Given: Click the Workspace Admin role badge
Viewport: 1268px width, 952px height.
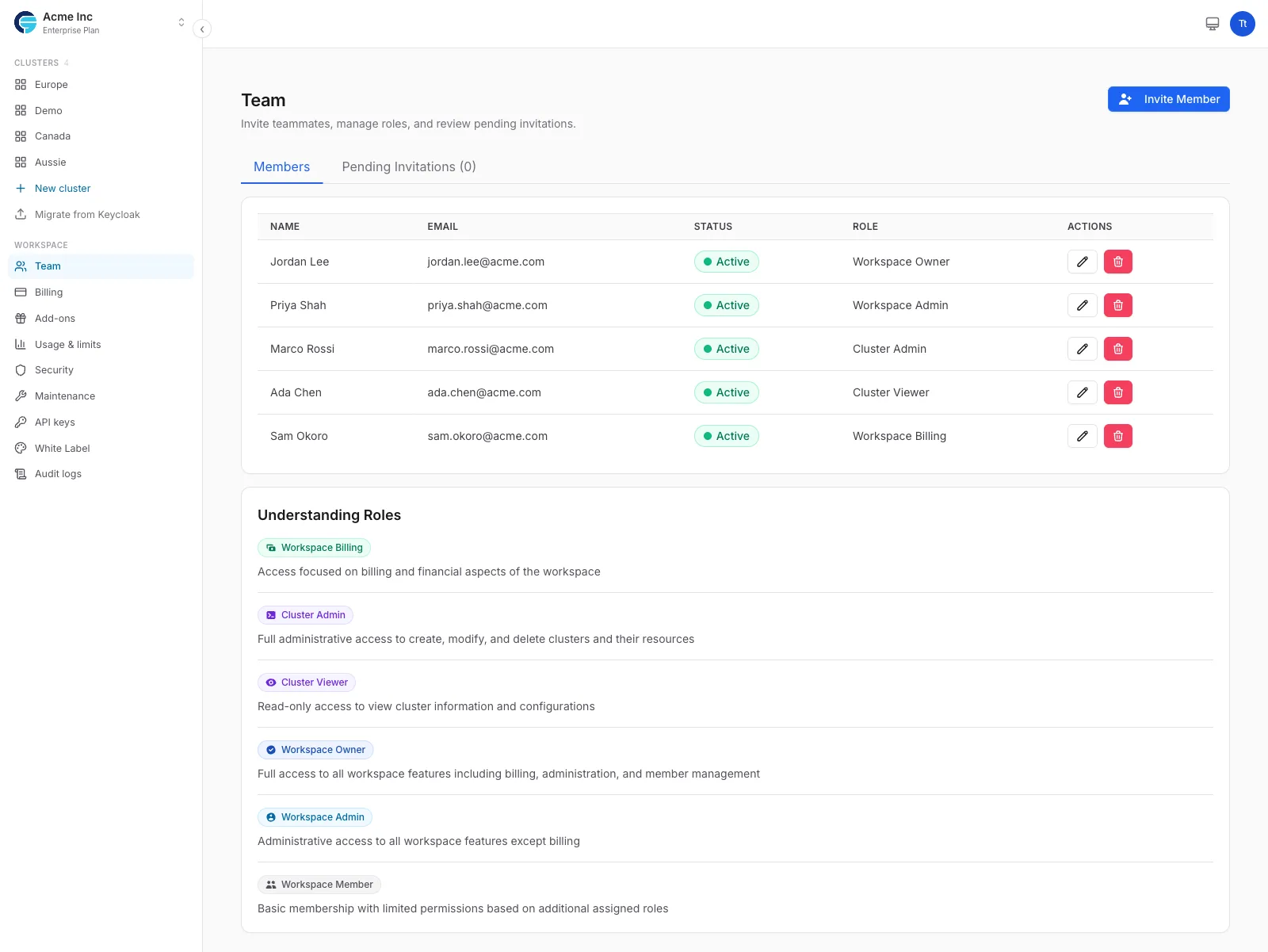Looking at the screenshot, I should pos(315,817).
